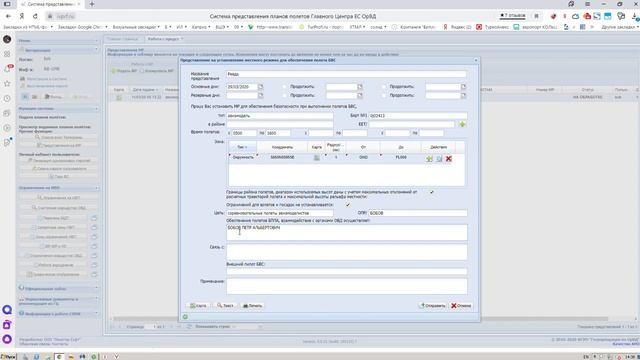Collapse the Ограничения на ИВП panel

coord(97,188)
